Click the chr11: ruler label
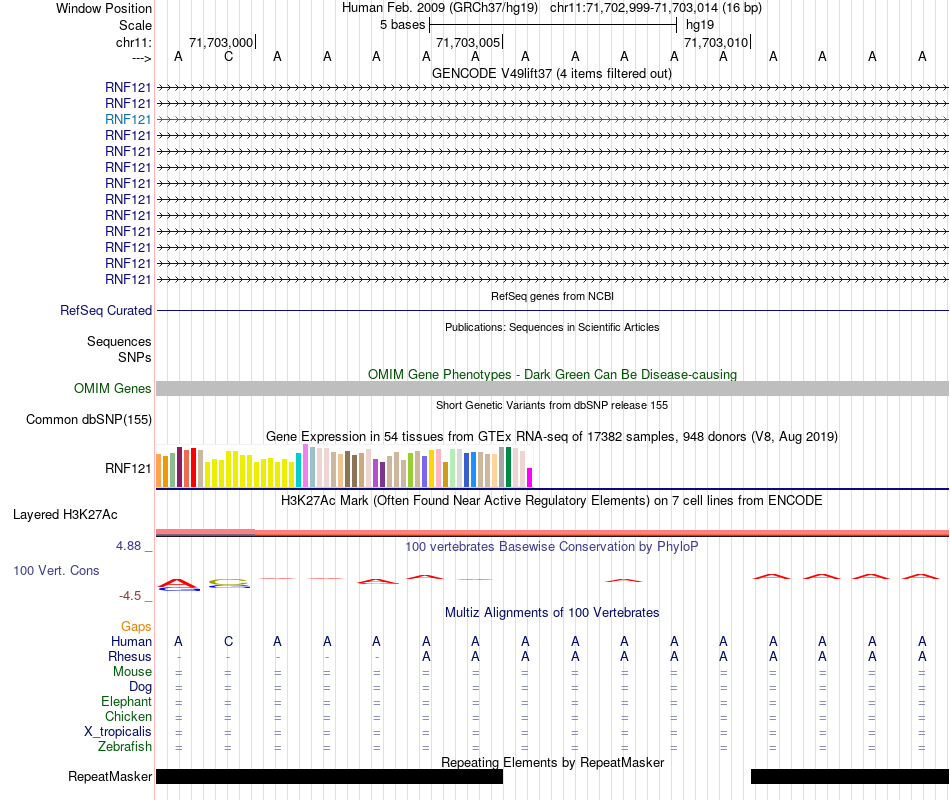 tap(133, 42)
